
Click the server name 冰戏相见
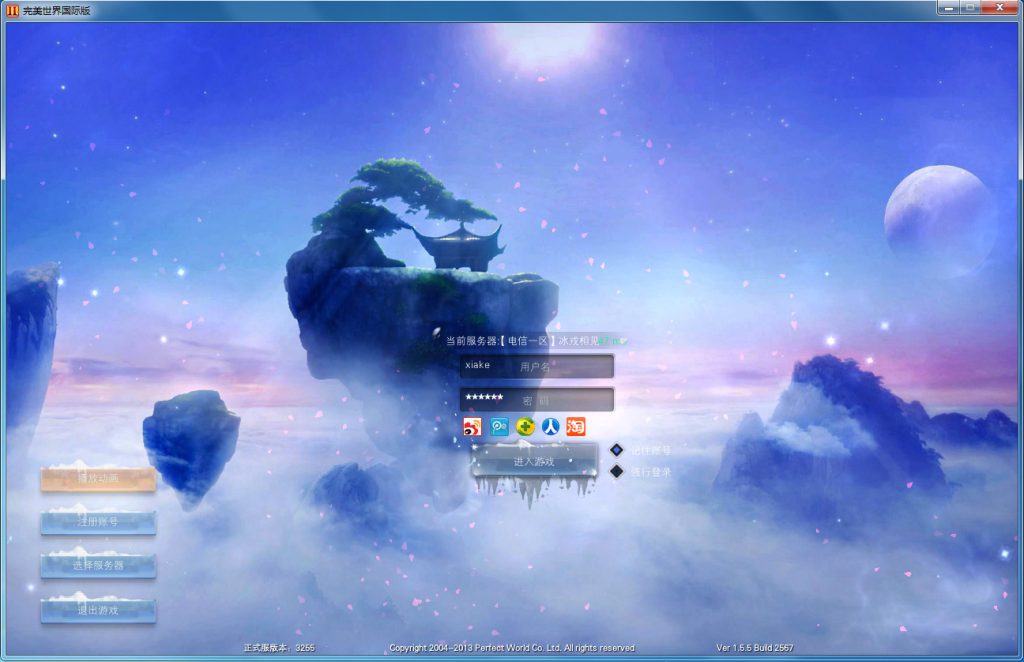click(578, 339)
